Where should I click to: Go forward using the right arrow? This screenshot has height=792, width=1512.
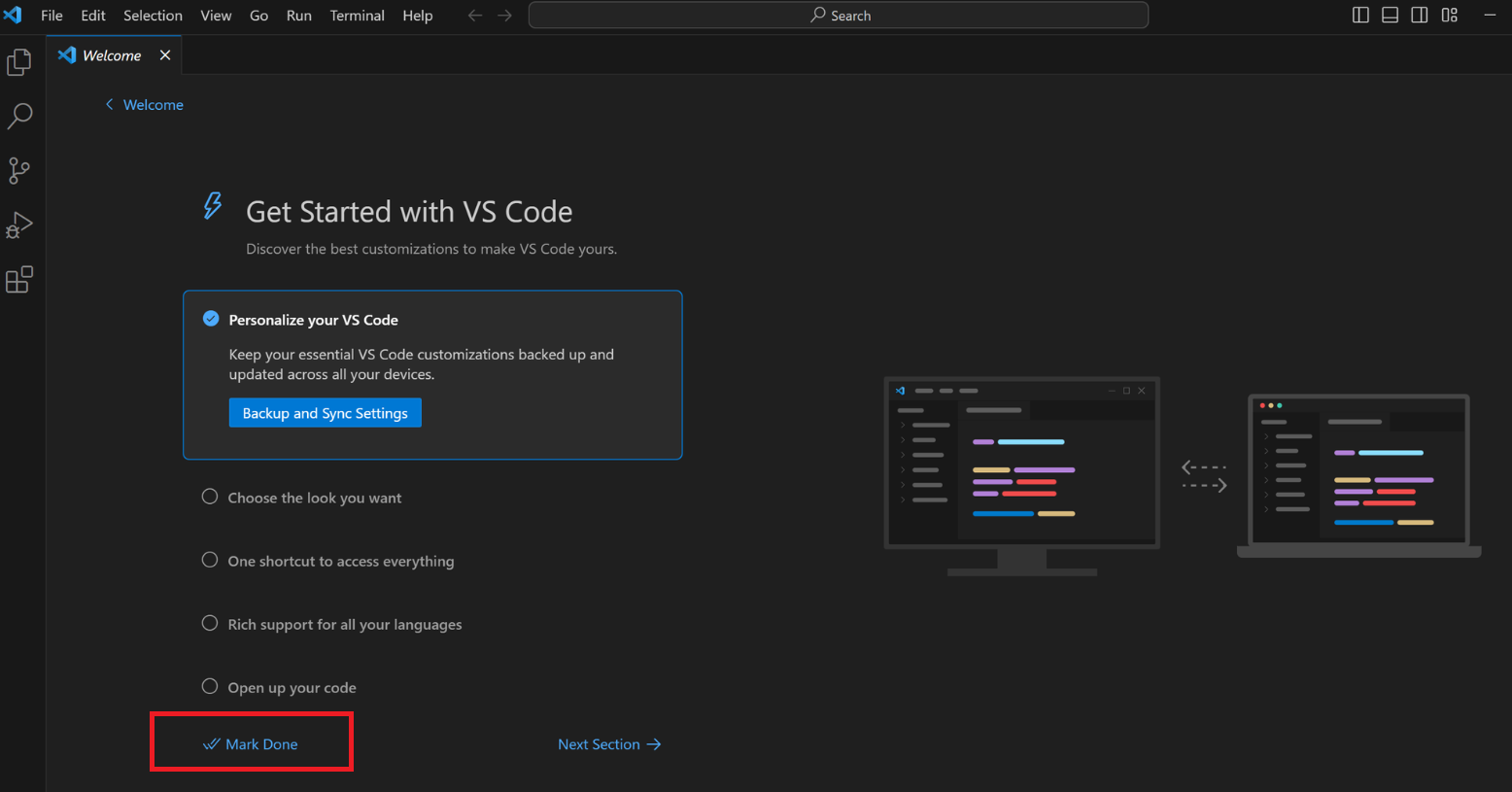504,16
